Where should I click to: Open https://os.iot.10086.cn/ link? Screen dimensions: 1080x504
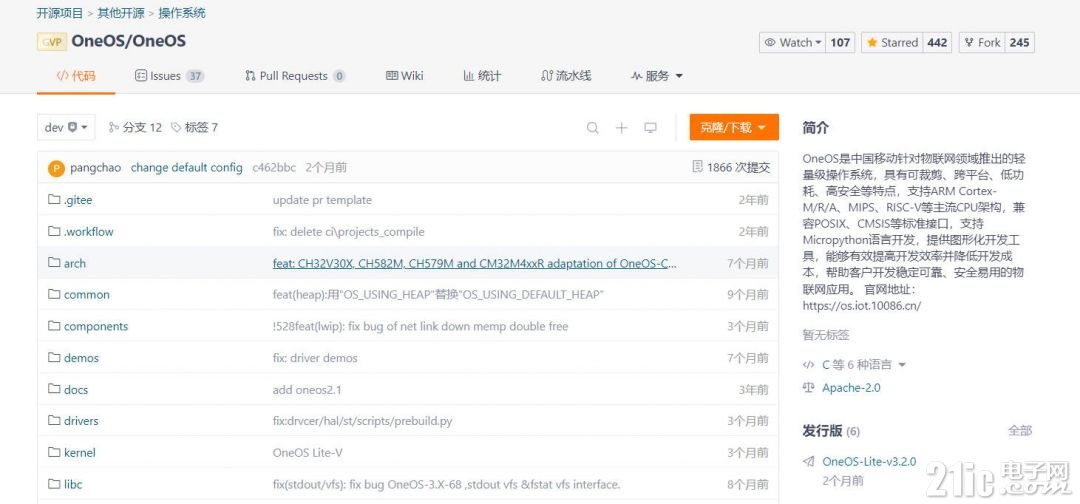(862, 305)
